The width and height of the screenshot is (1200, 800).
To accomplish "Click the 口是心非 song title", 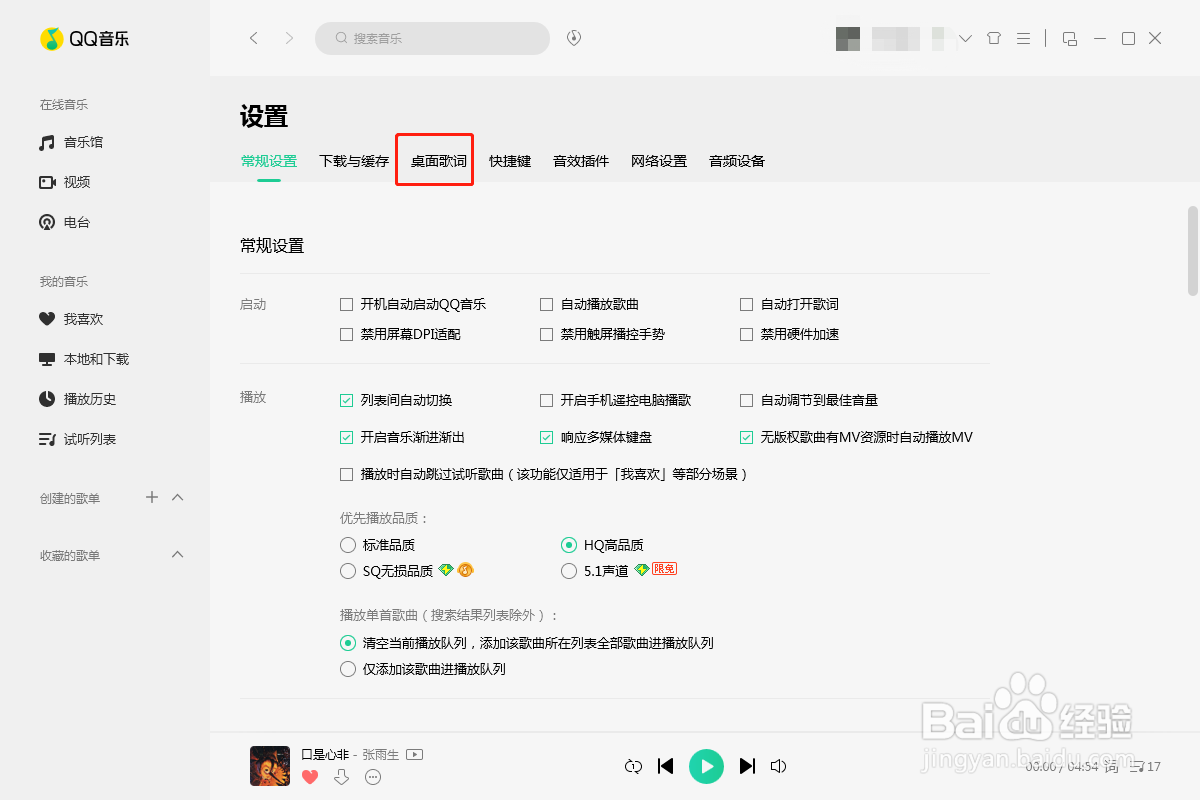I will click(323, 754).
